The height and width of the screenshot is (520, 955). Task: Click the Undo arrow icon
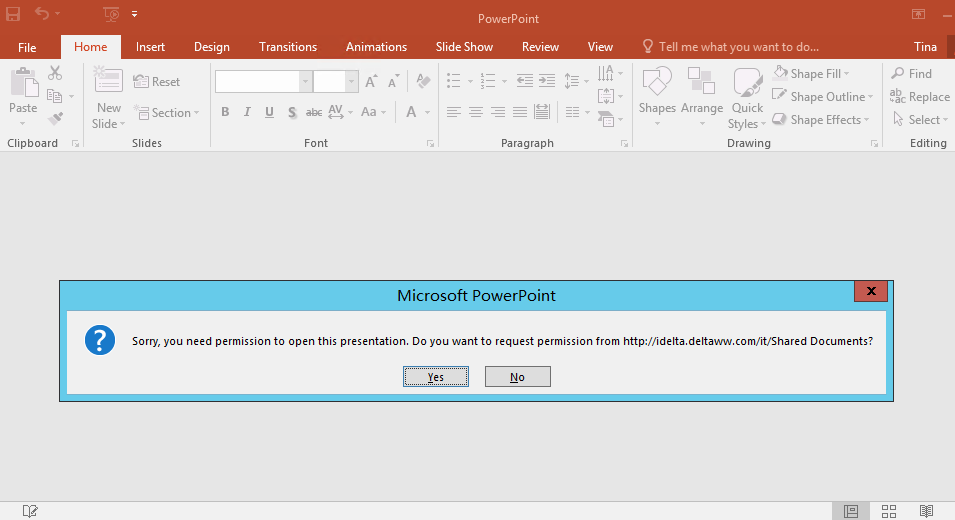(42, 13)
